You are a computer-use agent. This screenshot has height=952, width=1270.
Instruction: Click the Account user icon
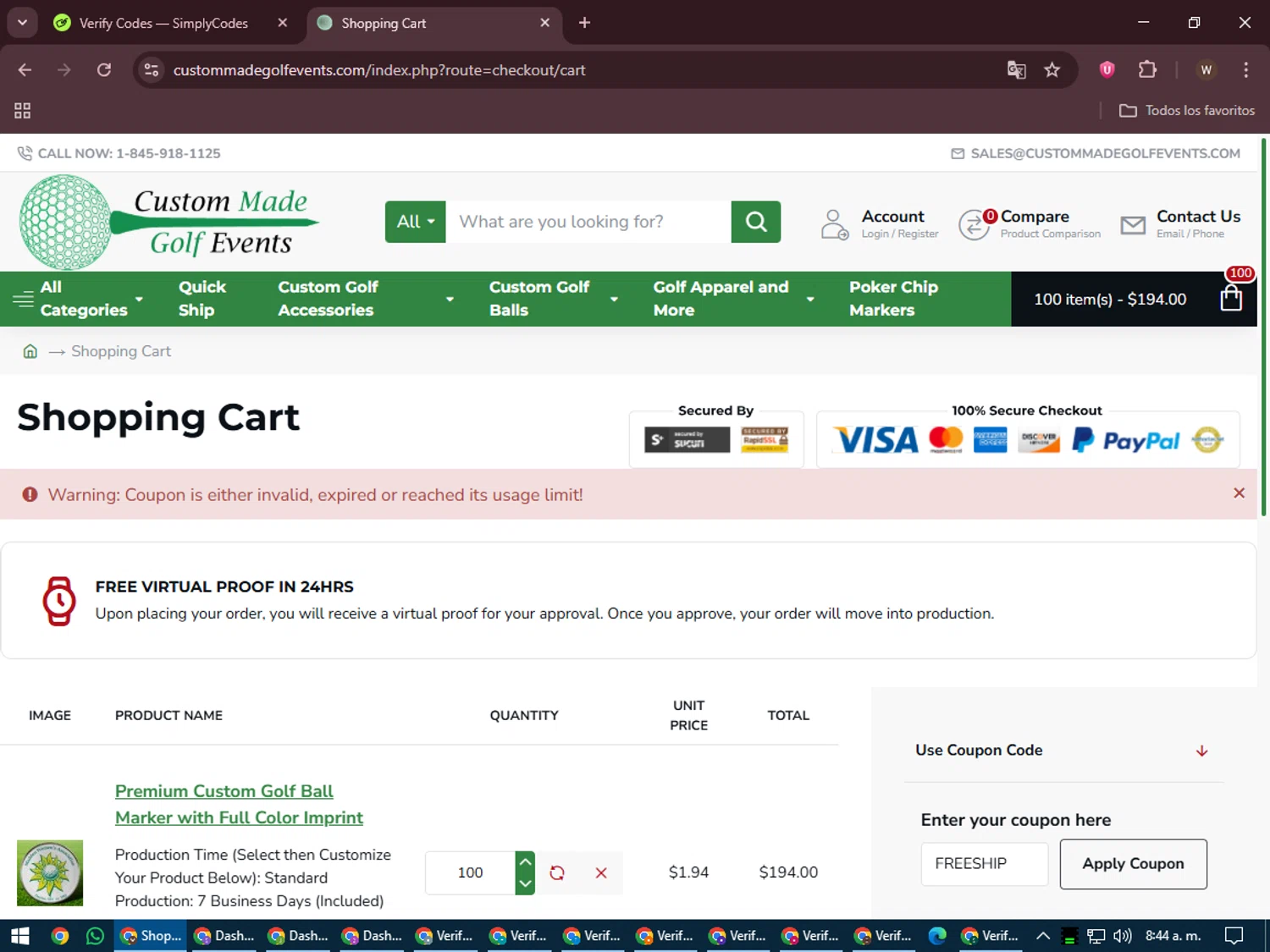(834, 224)
